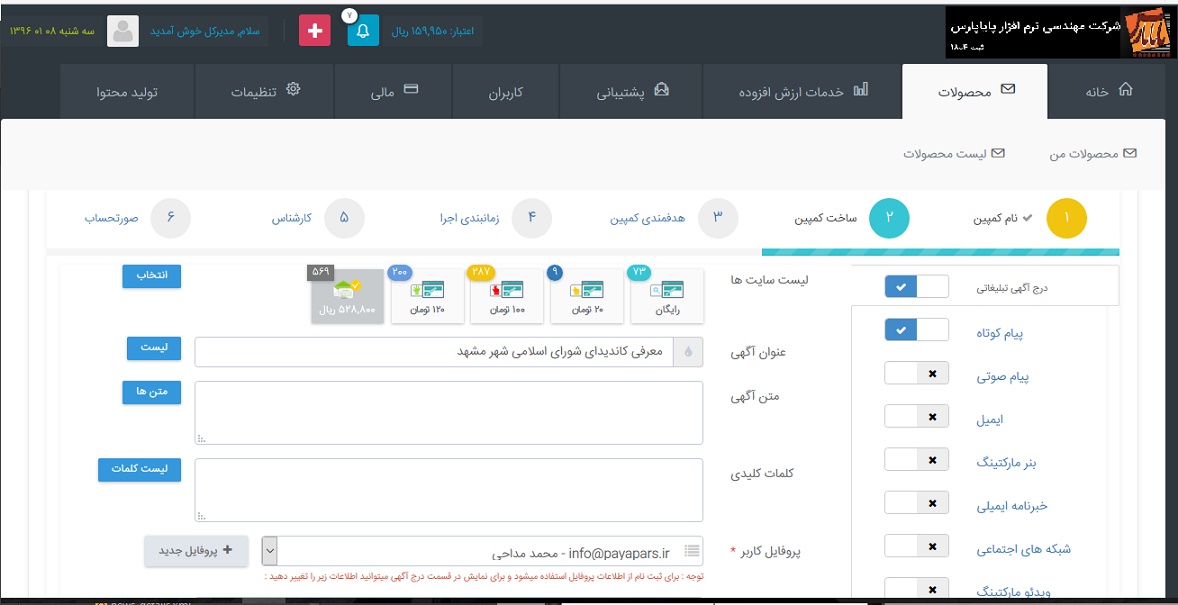1178x605 pixels.
Task: Open لیست محصولات submenu link
Action: point(954,153)
